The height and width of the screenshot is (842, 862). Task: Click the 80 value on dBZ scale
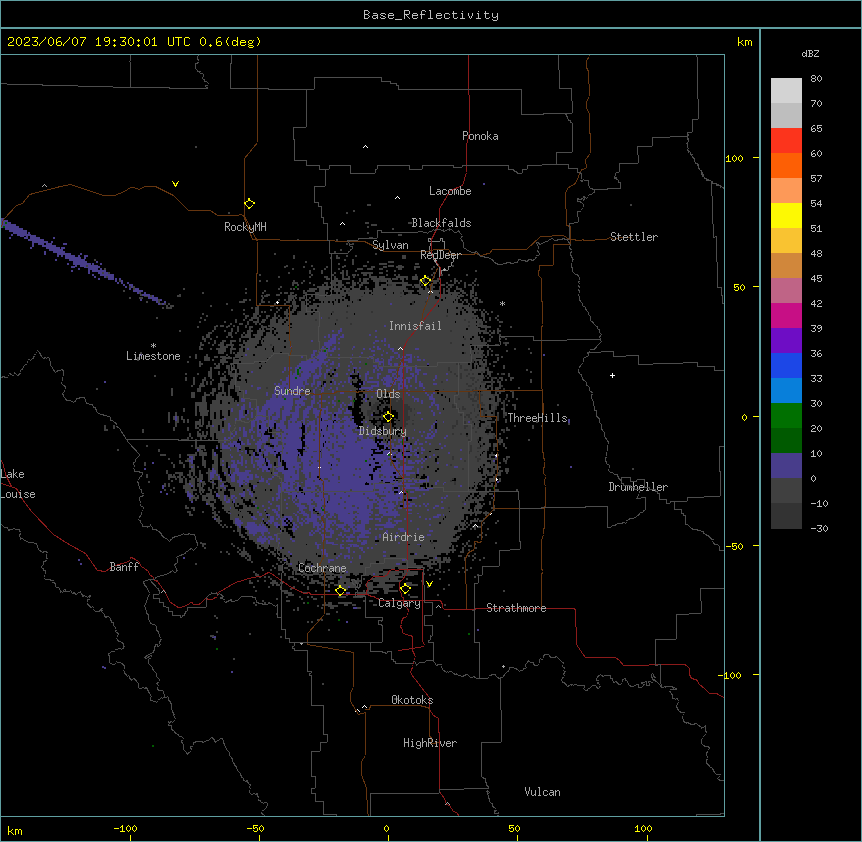pyautogui.click(x=816, y=79)
